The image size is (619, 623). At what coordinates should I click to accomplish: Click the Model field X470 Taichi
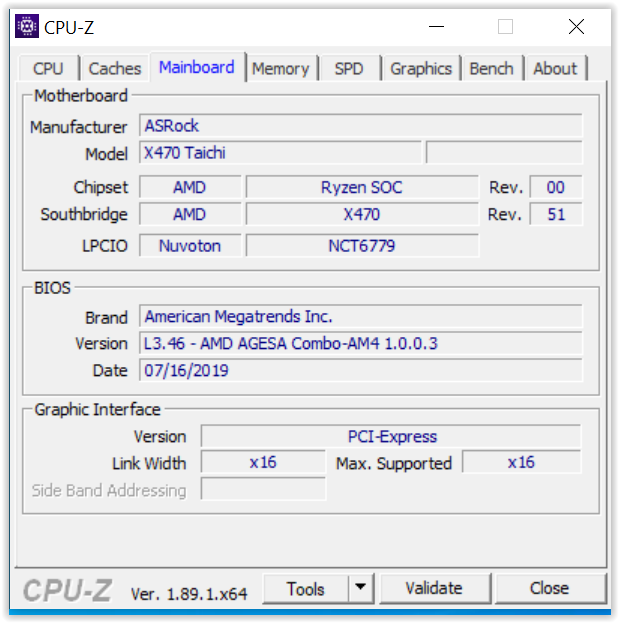point(280,153)
